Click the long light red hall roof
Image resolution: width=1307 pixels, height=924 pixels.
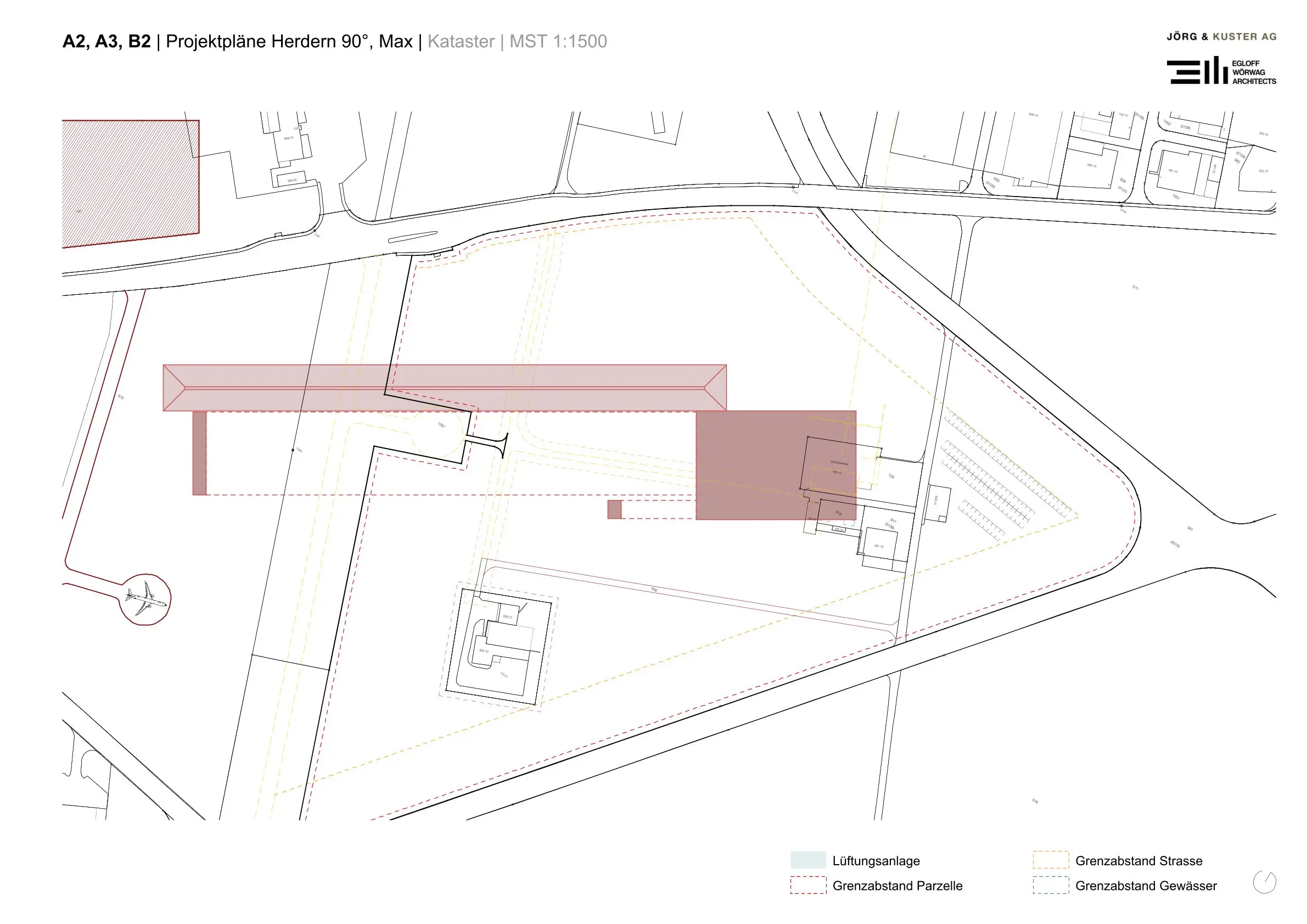445,388
